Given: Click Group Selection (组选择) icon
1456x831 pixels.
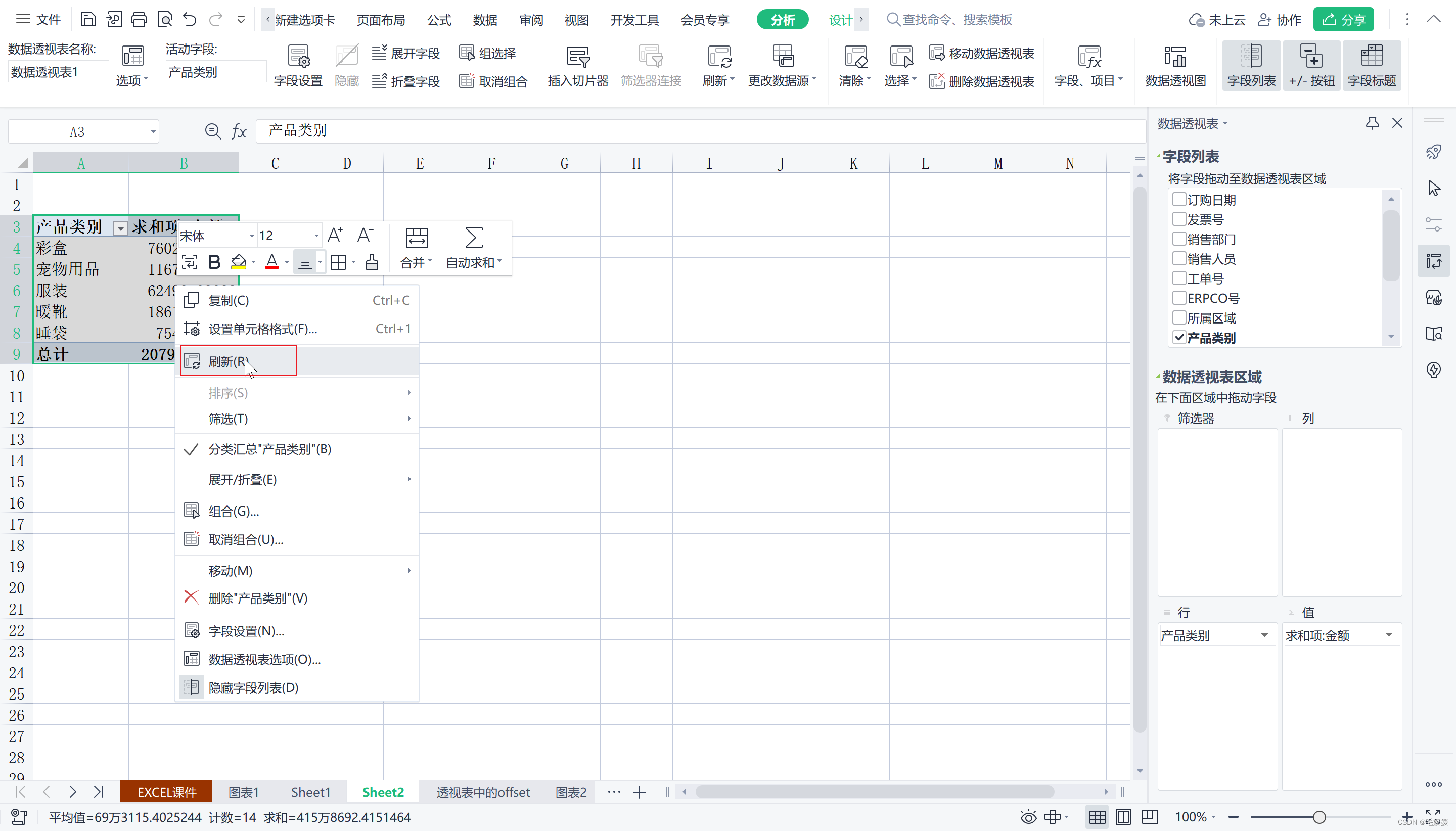Looking at the screenshot, I should click(487, 53).
